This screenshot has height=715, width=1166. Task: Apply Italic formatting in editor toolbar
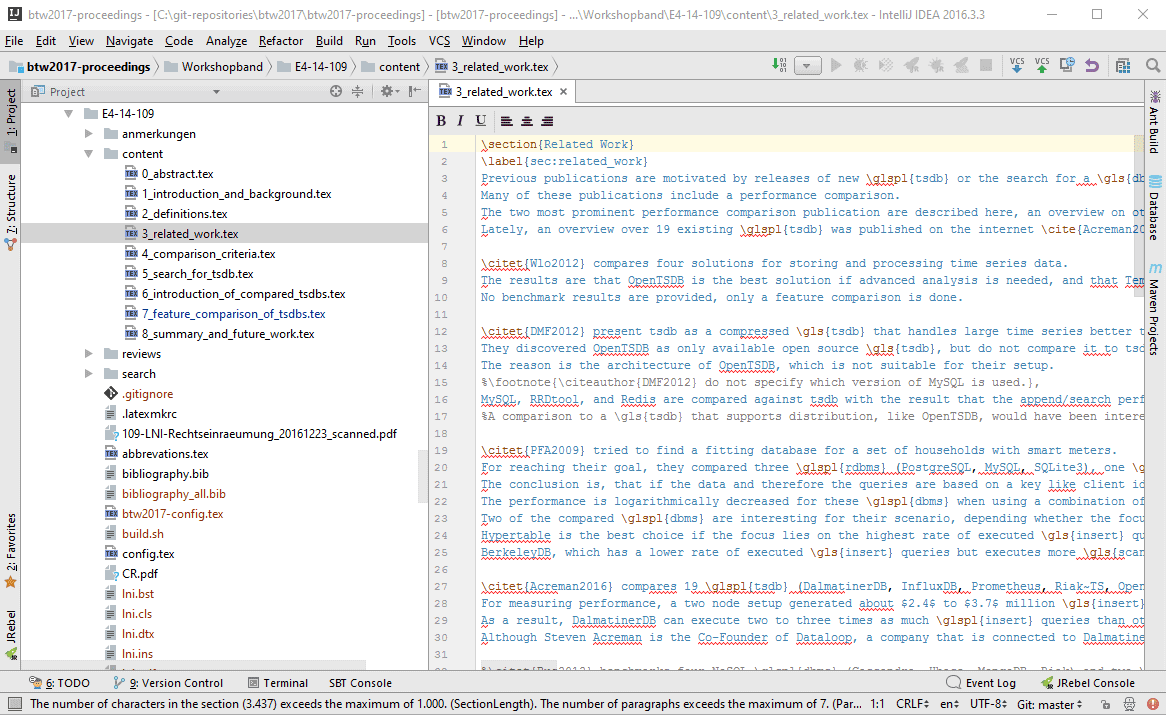pyautogui.click(x=460, y=120)
